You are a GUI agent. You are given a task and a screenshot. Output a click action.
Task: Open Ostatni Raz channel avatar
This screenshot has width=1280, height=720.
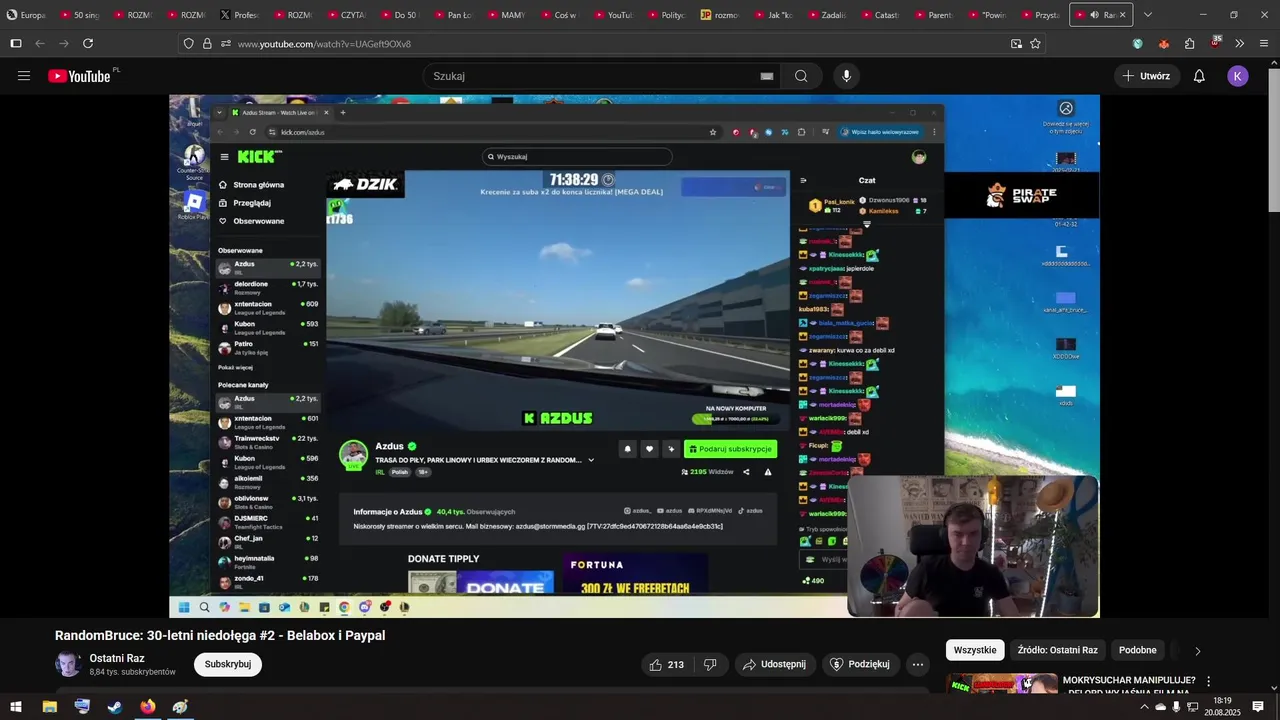point(68,665)
